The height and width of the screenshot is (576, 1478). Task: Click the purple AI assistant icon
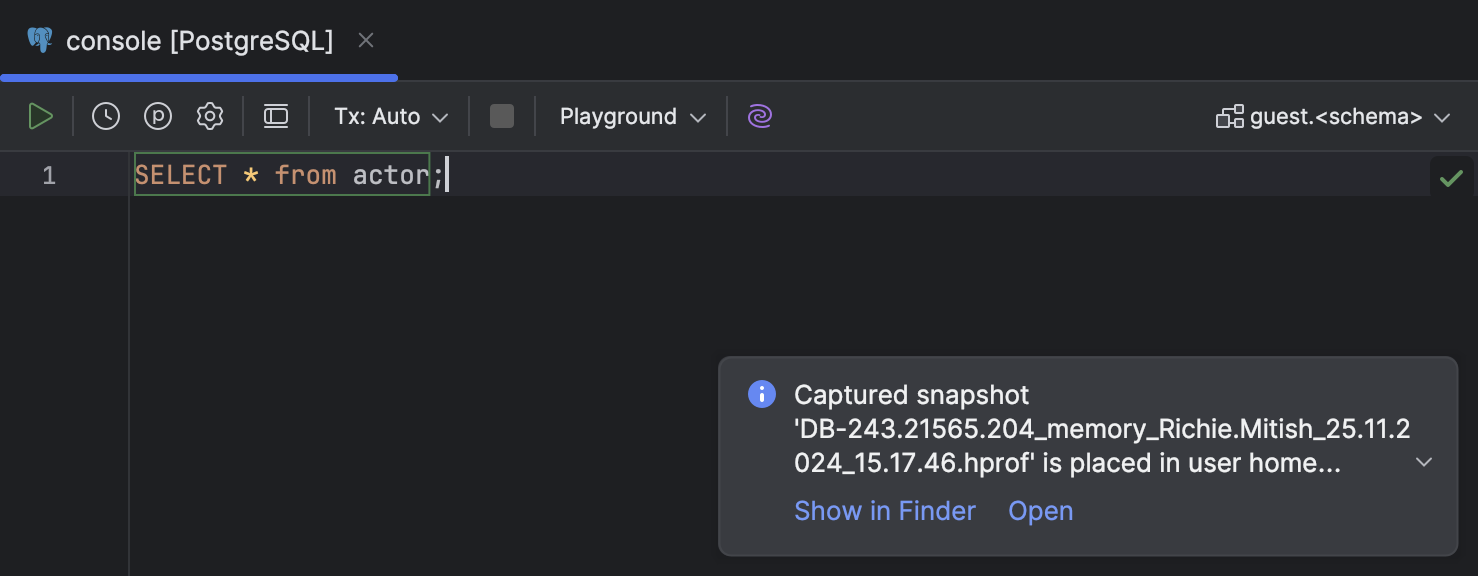click(x=760, y=116)
